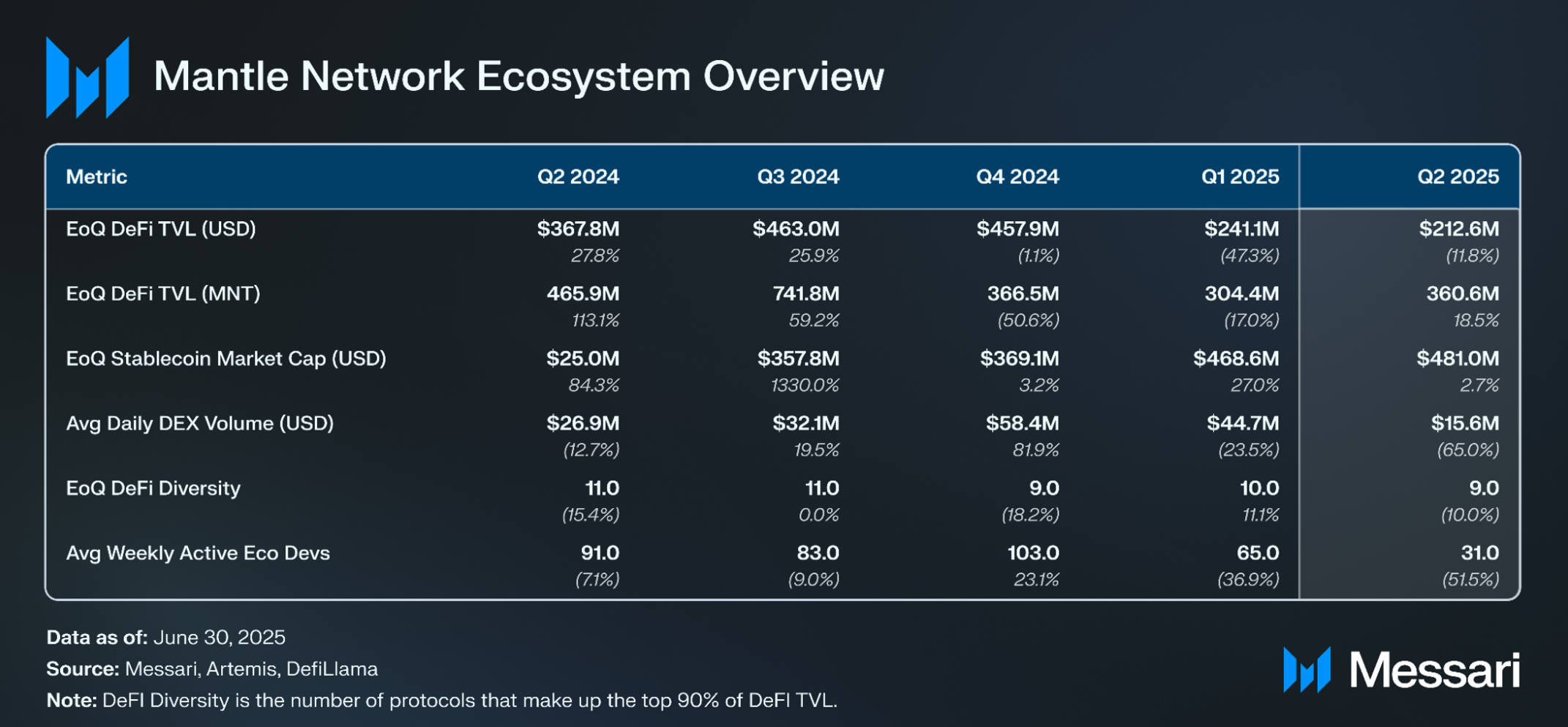Click the DeFi Diversity note at the bottom

441,701
